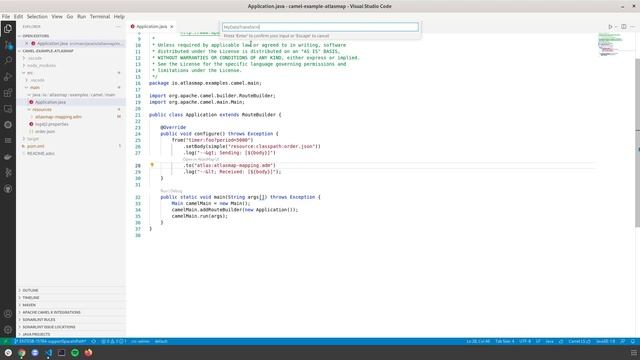
Task: Click the Open in AtlasMap code lens
Action: pos(201,159)
